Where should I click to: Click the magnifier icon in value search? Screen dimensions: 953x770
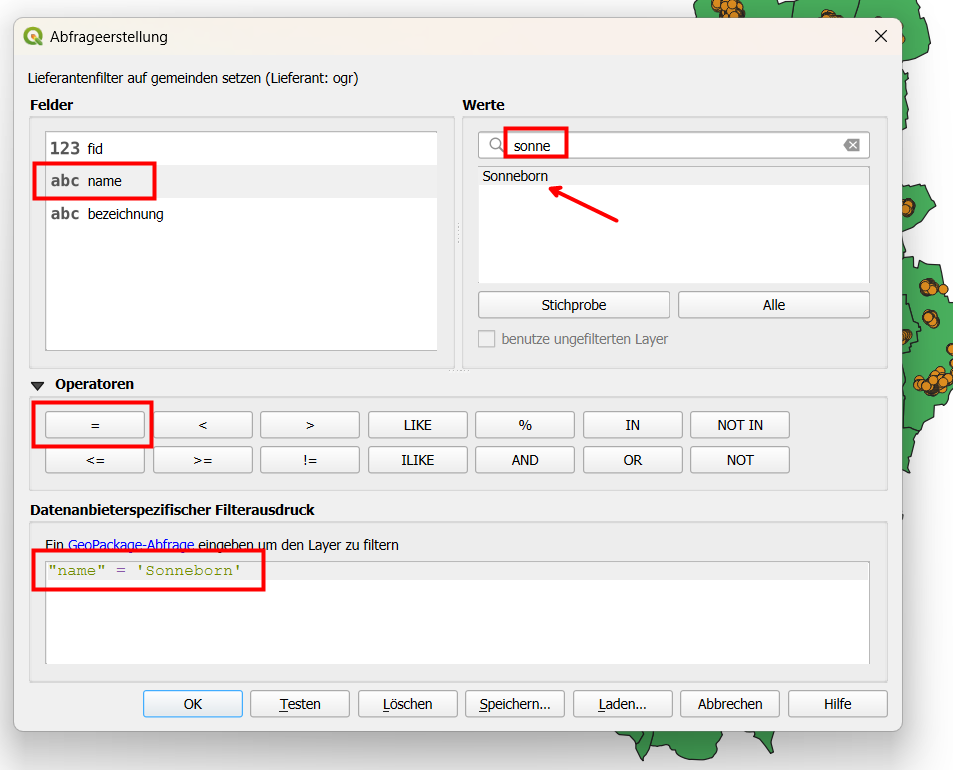coord(496,145)
